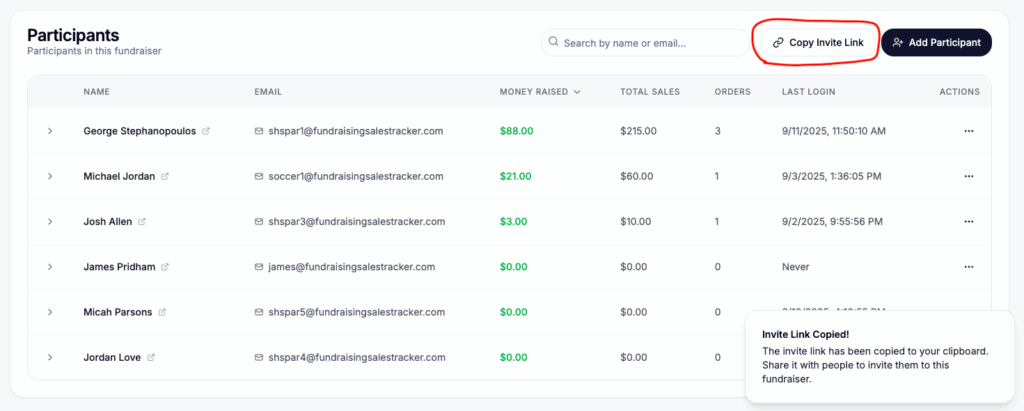1024x411 pixels.
Task: Click the Invite Link Copied notification toast
Action: 879,357
